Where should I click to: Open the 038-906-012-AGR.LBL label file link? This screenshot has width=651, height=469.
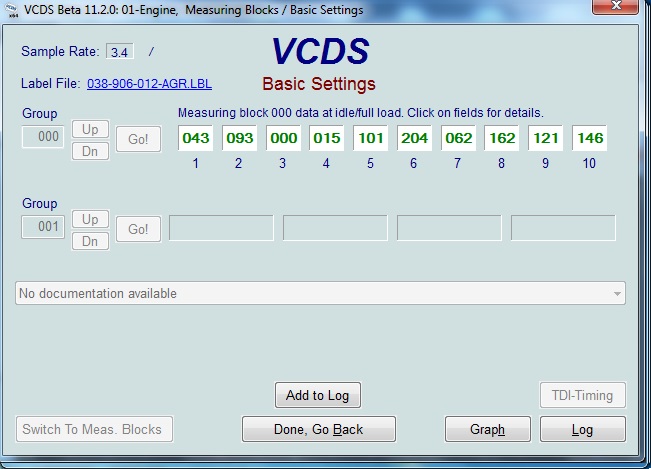click(x=149, y=84)
